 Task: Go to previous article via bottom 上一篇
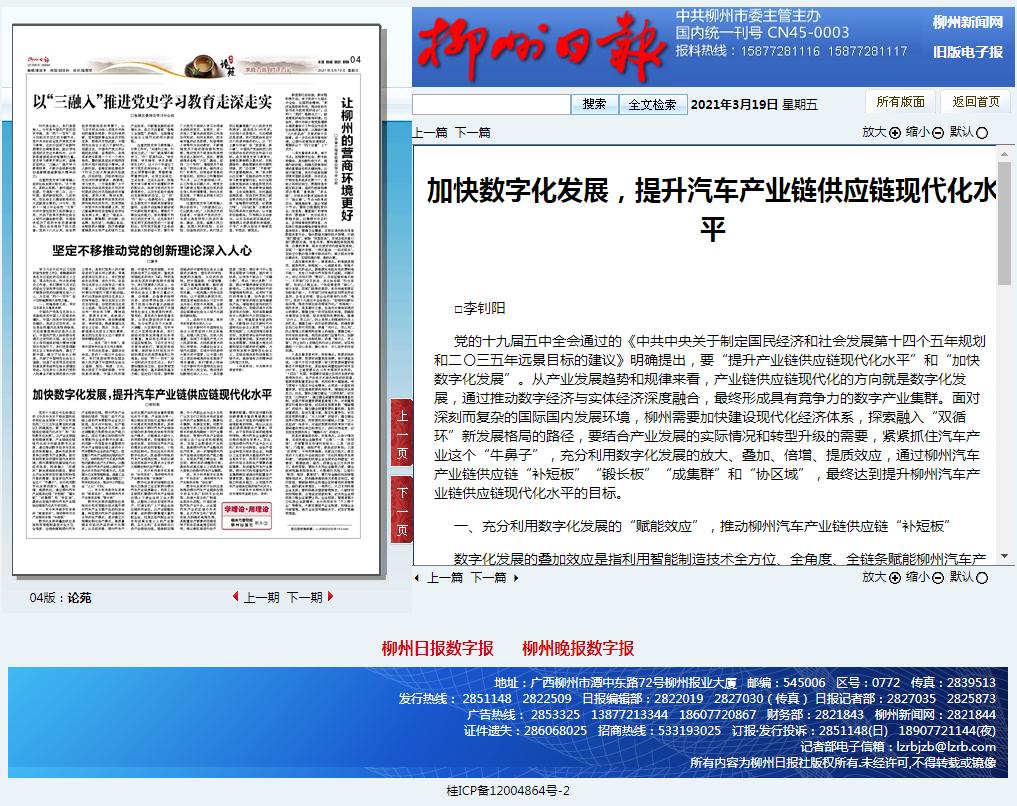(444, 578)
